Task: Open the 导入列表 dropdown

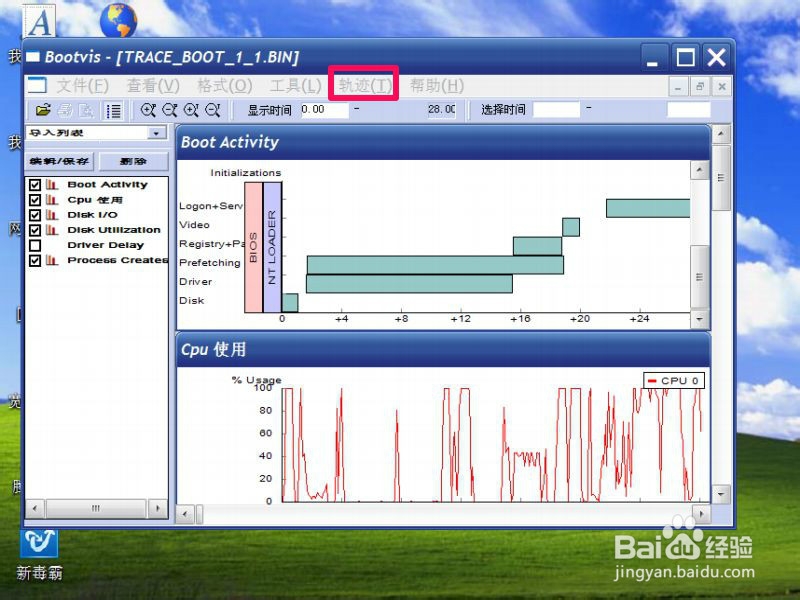Action: [156, 133]
